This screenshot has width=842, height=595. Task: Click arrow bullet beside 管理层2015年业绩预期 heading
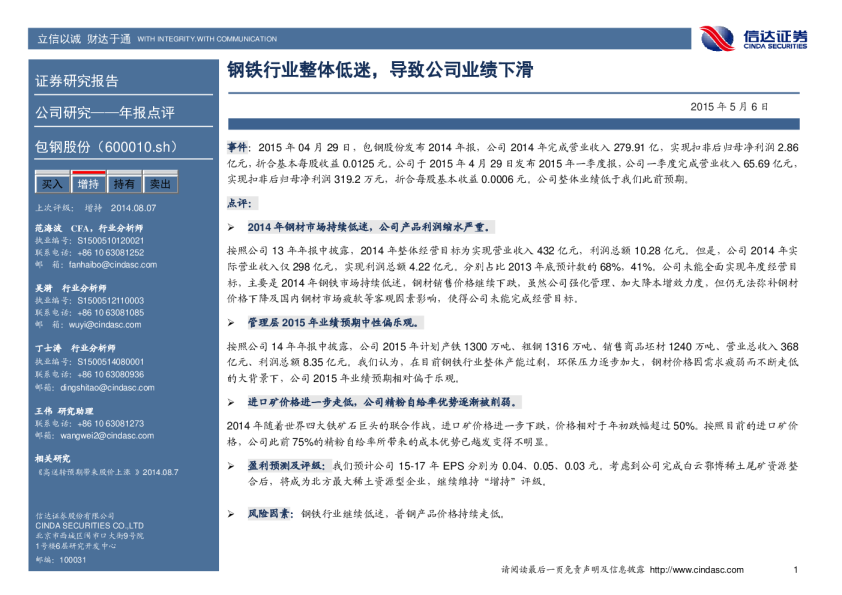[231, 323]
